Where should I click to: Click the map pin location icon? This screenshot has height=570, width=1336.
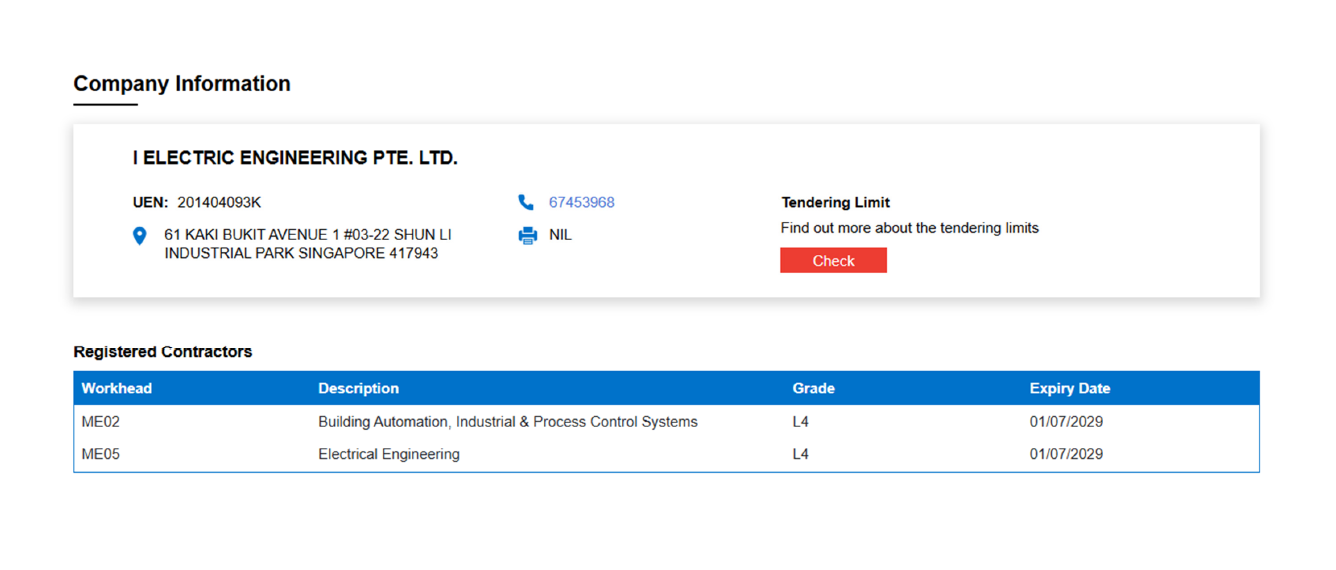tap(140, 236)
